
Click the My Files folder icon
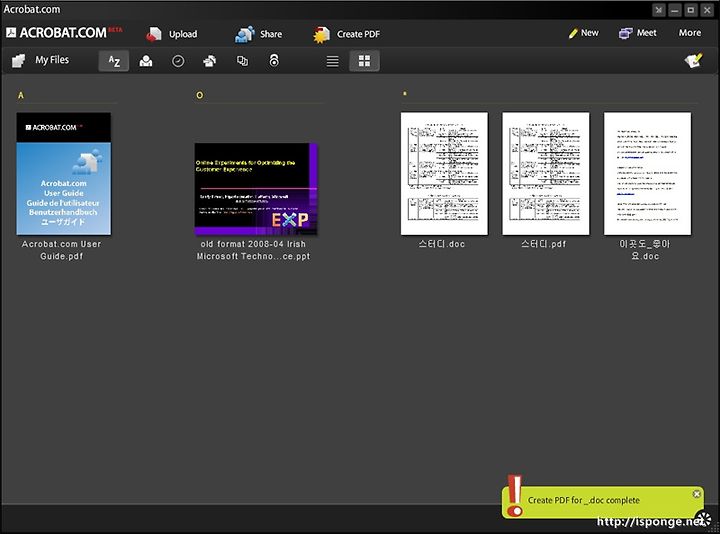(18, 61)
